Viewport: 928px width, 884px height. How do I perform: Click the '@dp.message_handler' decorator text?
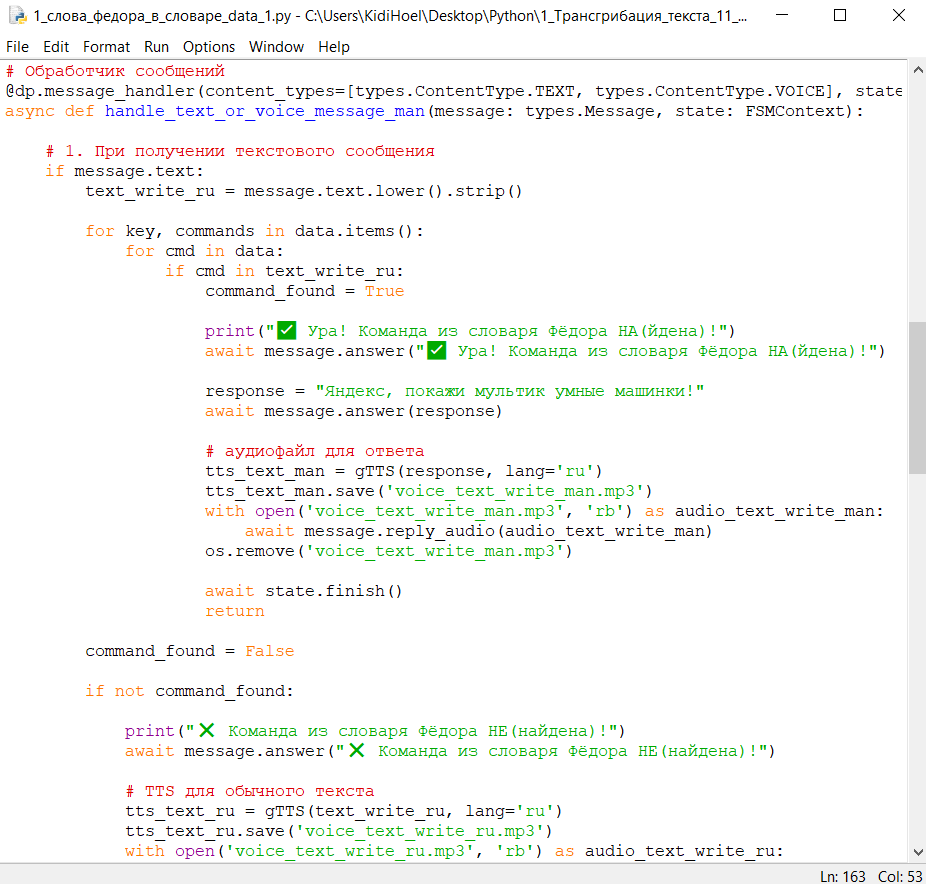100,91
